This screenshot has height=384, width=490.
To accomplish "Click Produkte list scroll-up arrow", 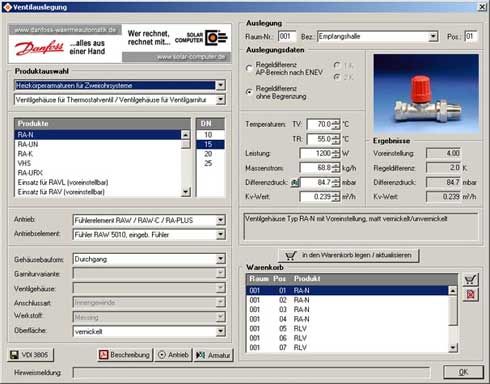I will click(186, 135).
